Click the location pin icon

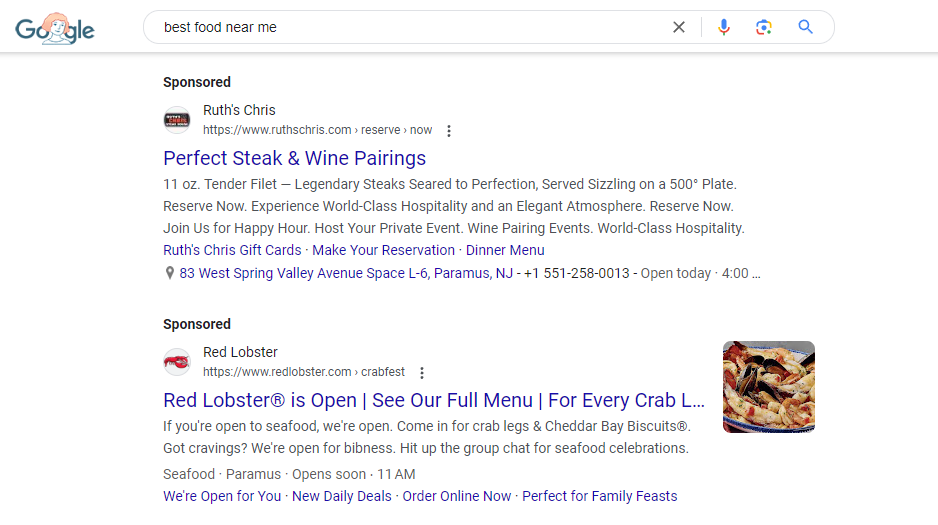(170, 273)
